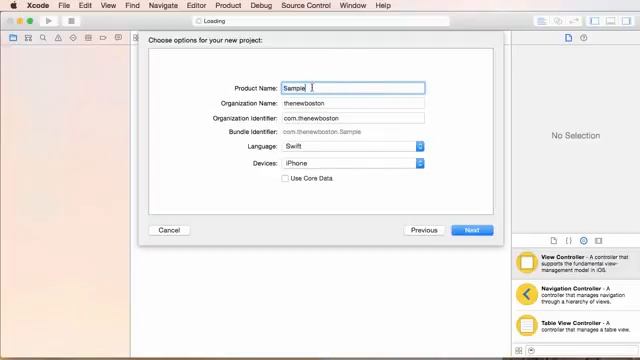Image resolution: width=640 pixels, height=360 pixels.
Task: Click the 'Table View Controller' title text
Action: click(571, 323)
